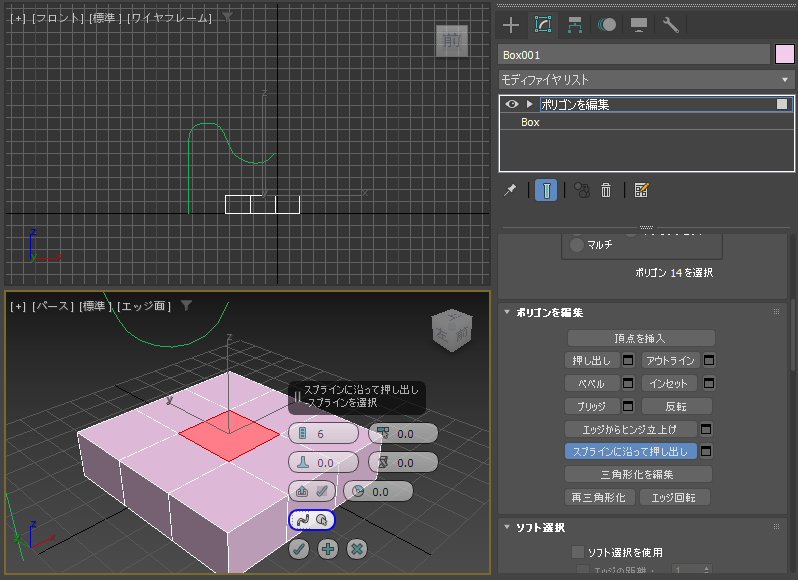Click the trash Remove Modifier icon
798x580 pixels.
(606, 190)
